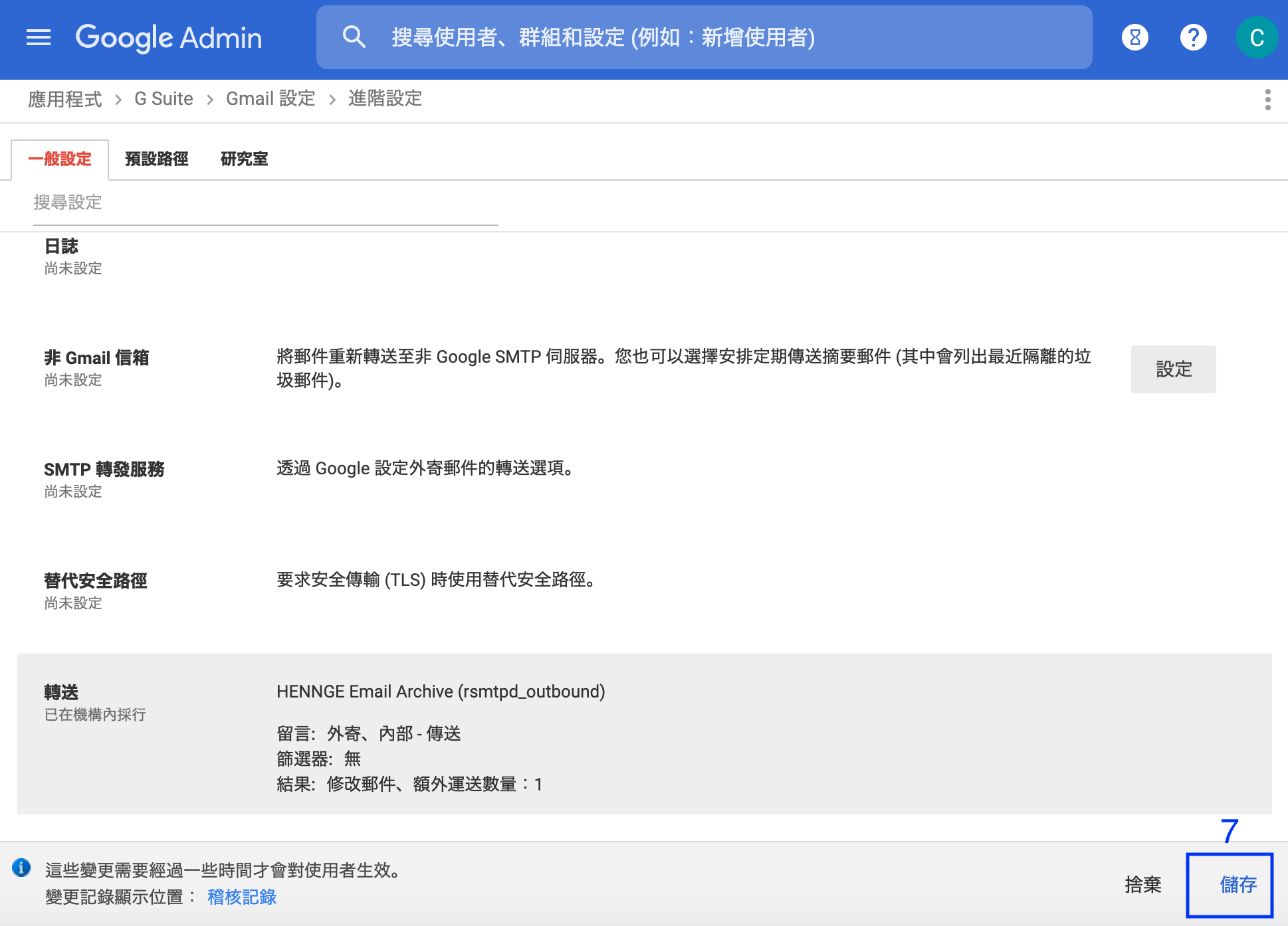Click 進階設定 breadcrumb
The height and width of the screenshot is (926, 1288).
[385, 99]
